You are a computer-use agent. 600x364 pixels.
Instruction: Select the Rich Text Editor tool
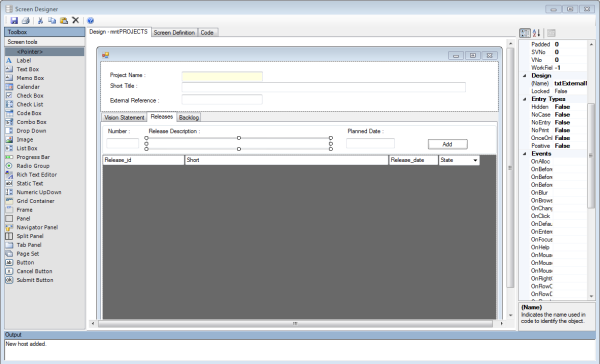click(x=45, y=175)
